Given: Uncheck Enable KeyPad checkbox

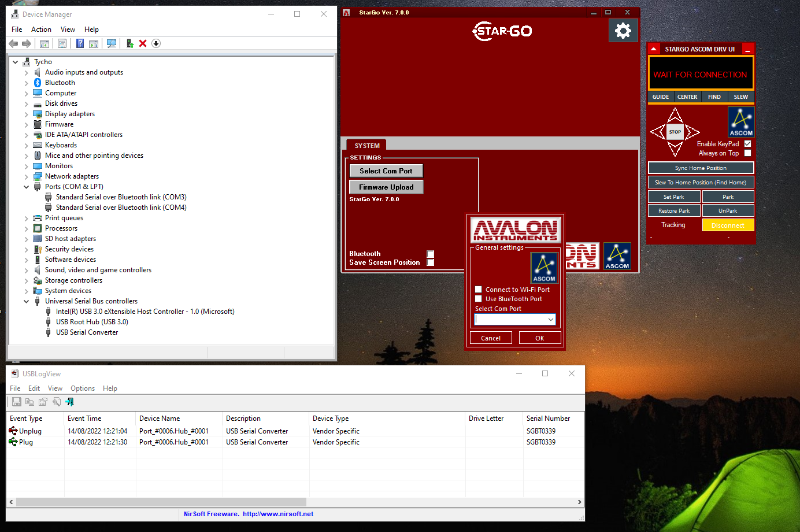Looking at the screenshot, I should (747, 144).
